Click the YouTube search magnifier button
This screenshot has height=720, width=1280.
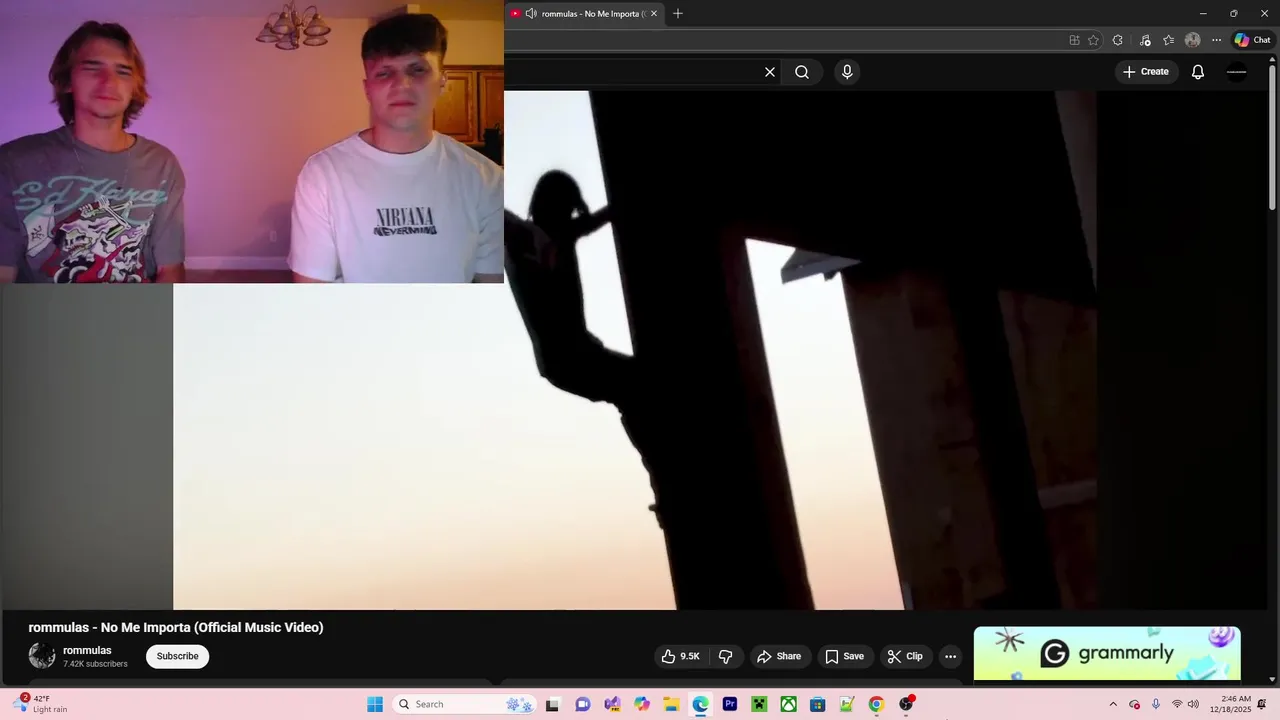802,72
